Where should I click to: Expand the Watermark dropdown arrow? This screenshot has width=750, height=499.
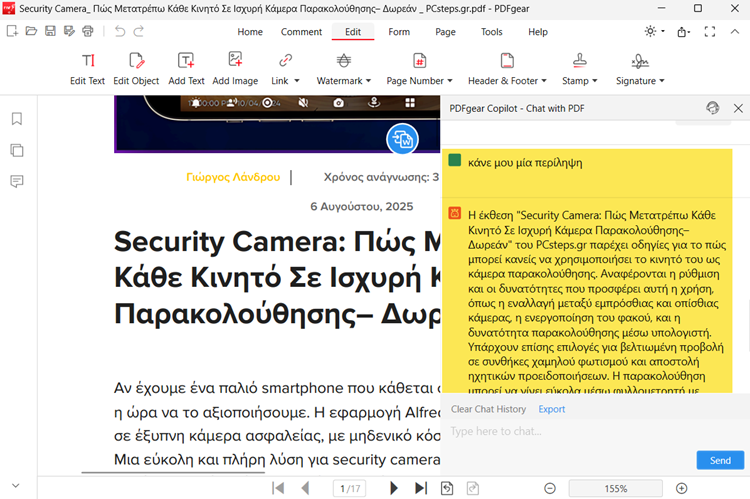tap(368, 81)
